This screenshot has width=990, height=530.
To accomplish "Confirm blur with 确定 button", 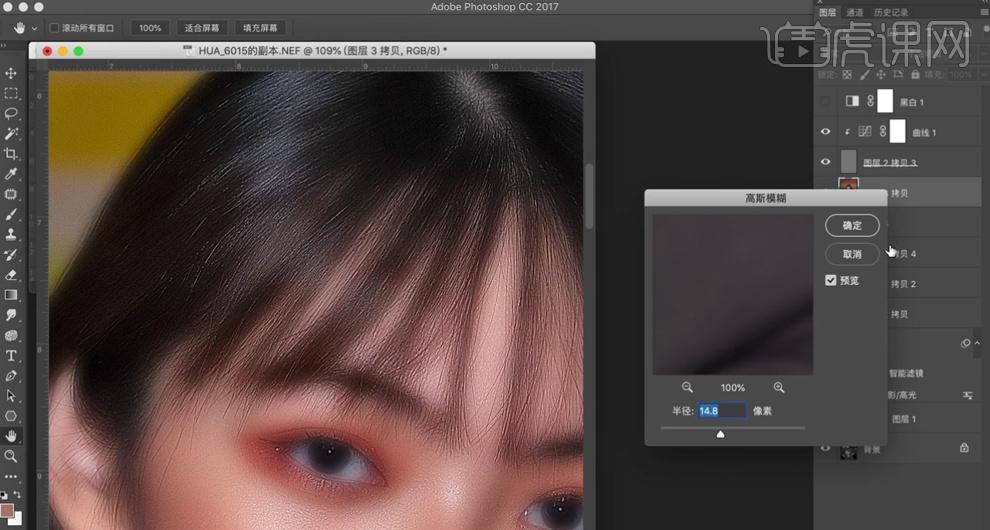I will coord(852,226).
